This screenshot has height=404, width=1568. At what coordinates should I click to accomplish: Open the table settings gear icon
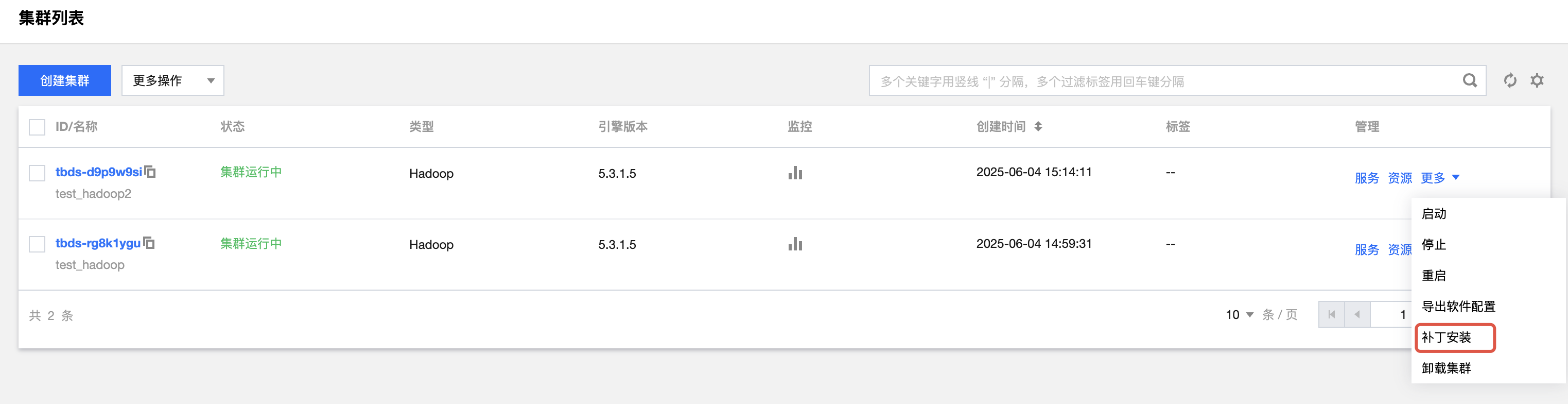point(1537,80)
